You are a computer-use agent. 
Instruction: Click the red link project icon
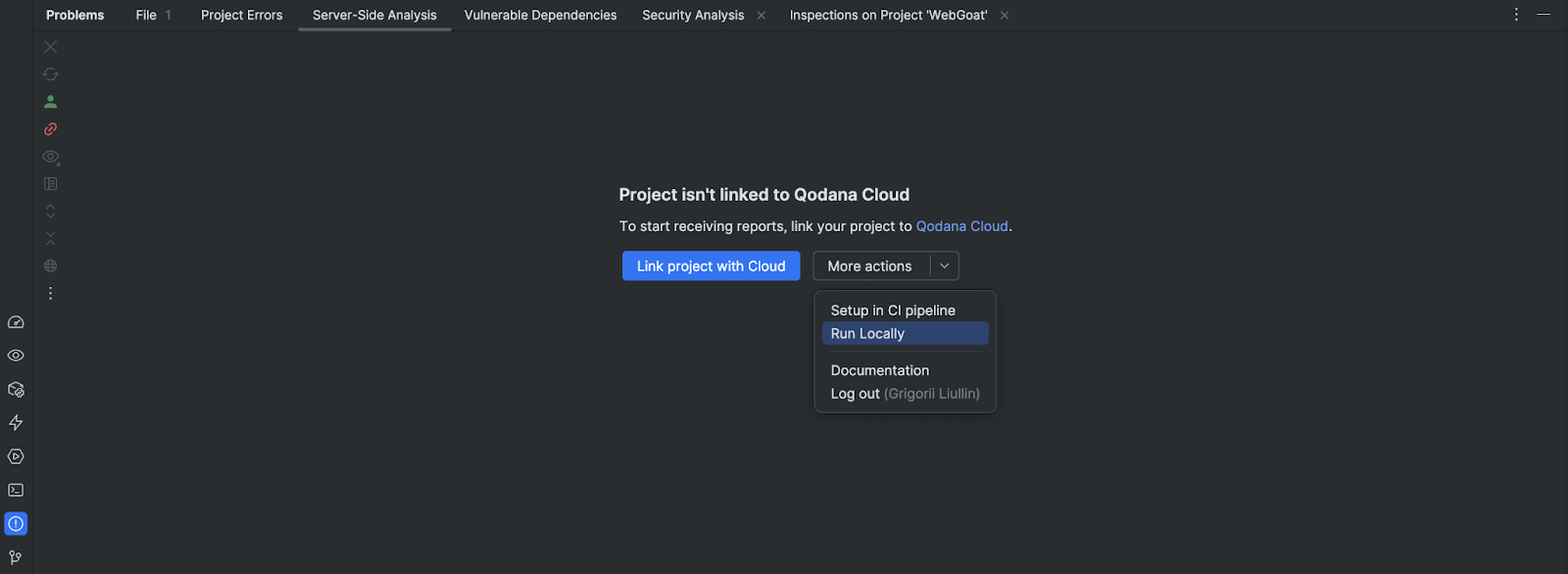[x=51, y=129]
